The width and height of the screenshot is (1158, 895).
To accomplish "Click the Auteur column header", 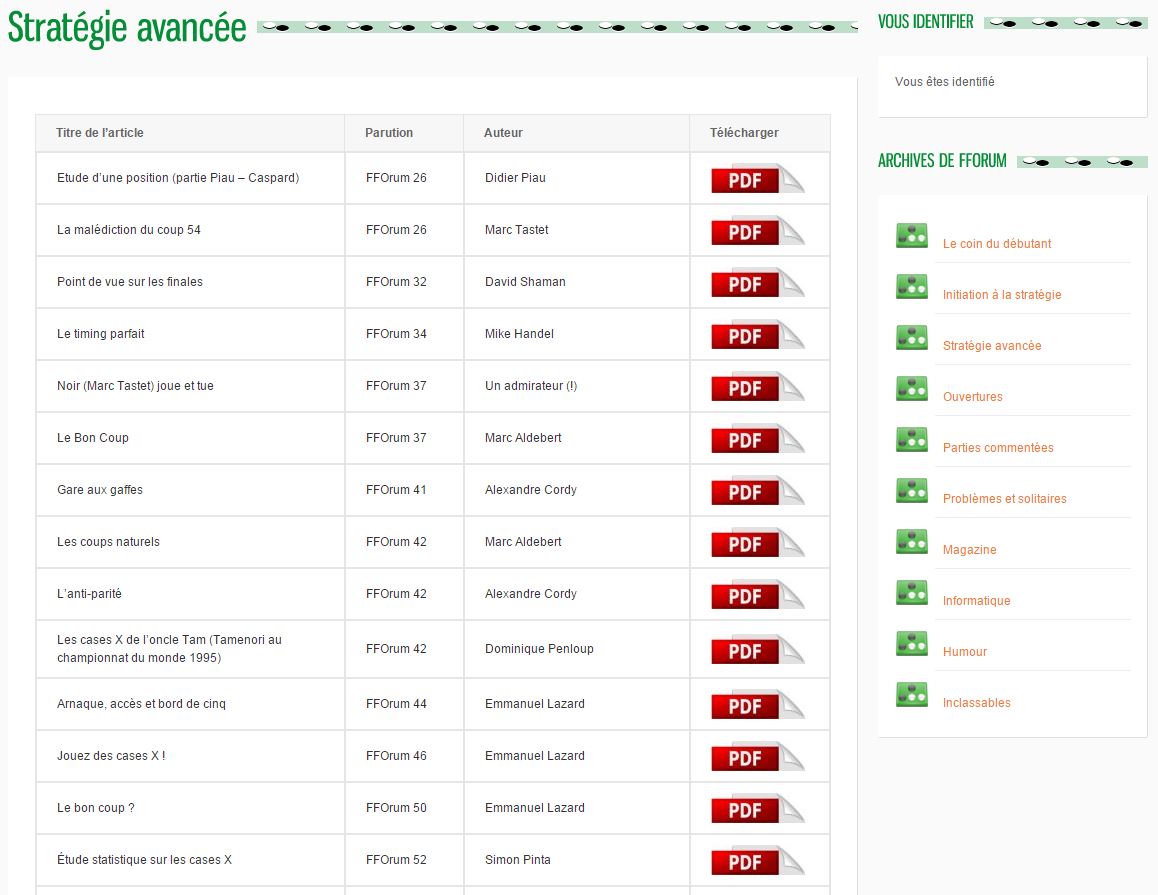I will [x=503, y=133].
